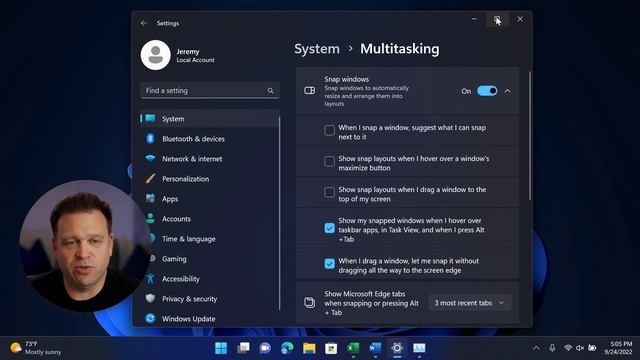Open Excel from the taskbar
The width and height of the screenshot is (640, 360).
click(x=353, y=348)
